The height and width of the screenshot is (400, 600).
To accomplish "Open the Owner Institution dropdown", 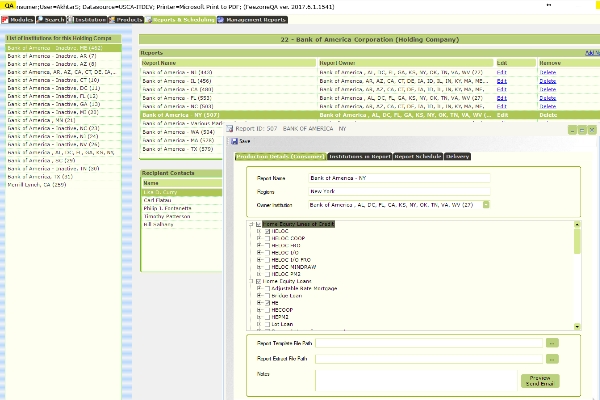I will click(486, 205).
